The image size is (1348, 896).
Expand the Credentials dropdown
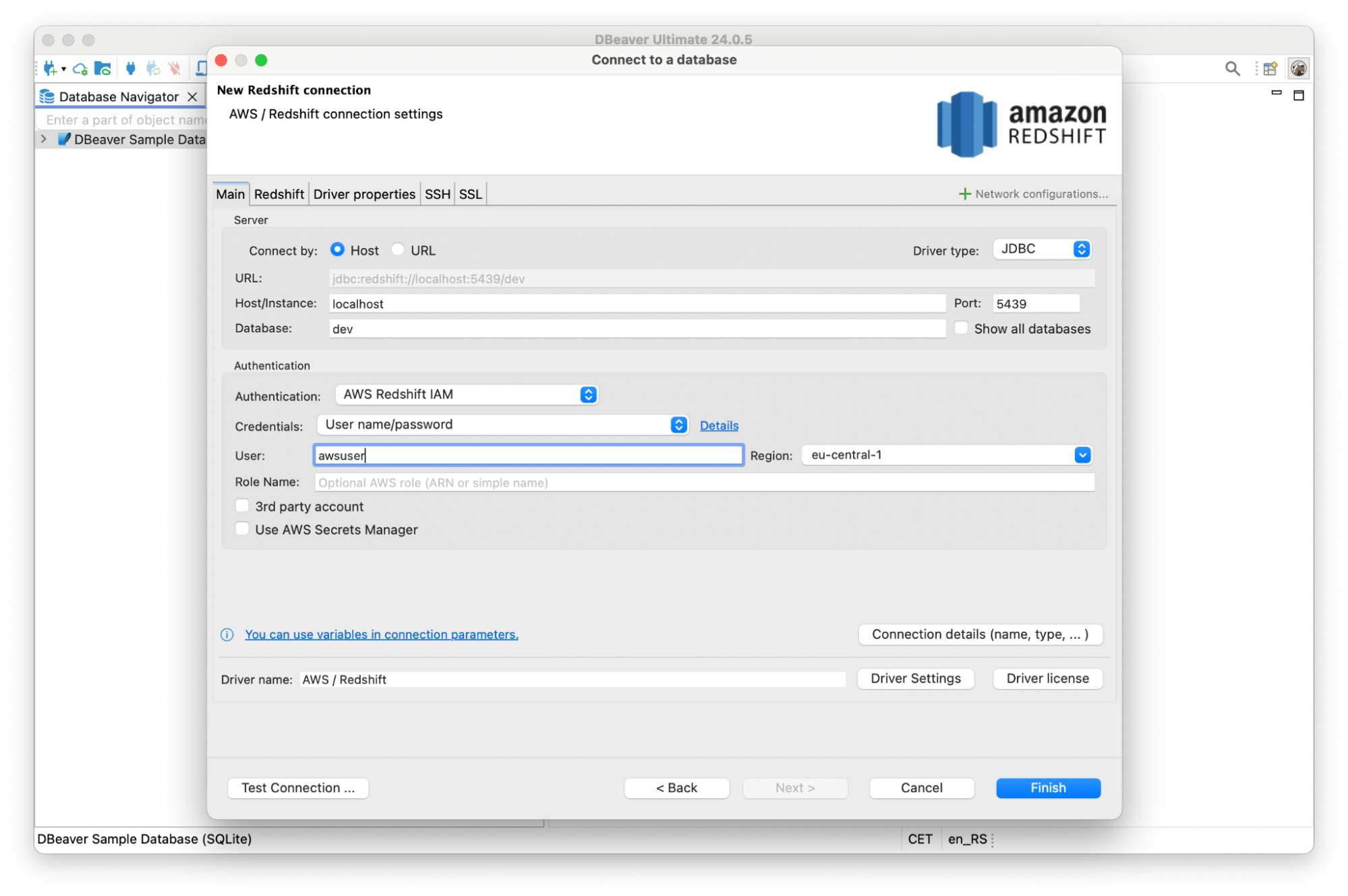678,425
